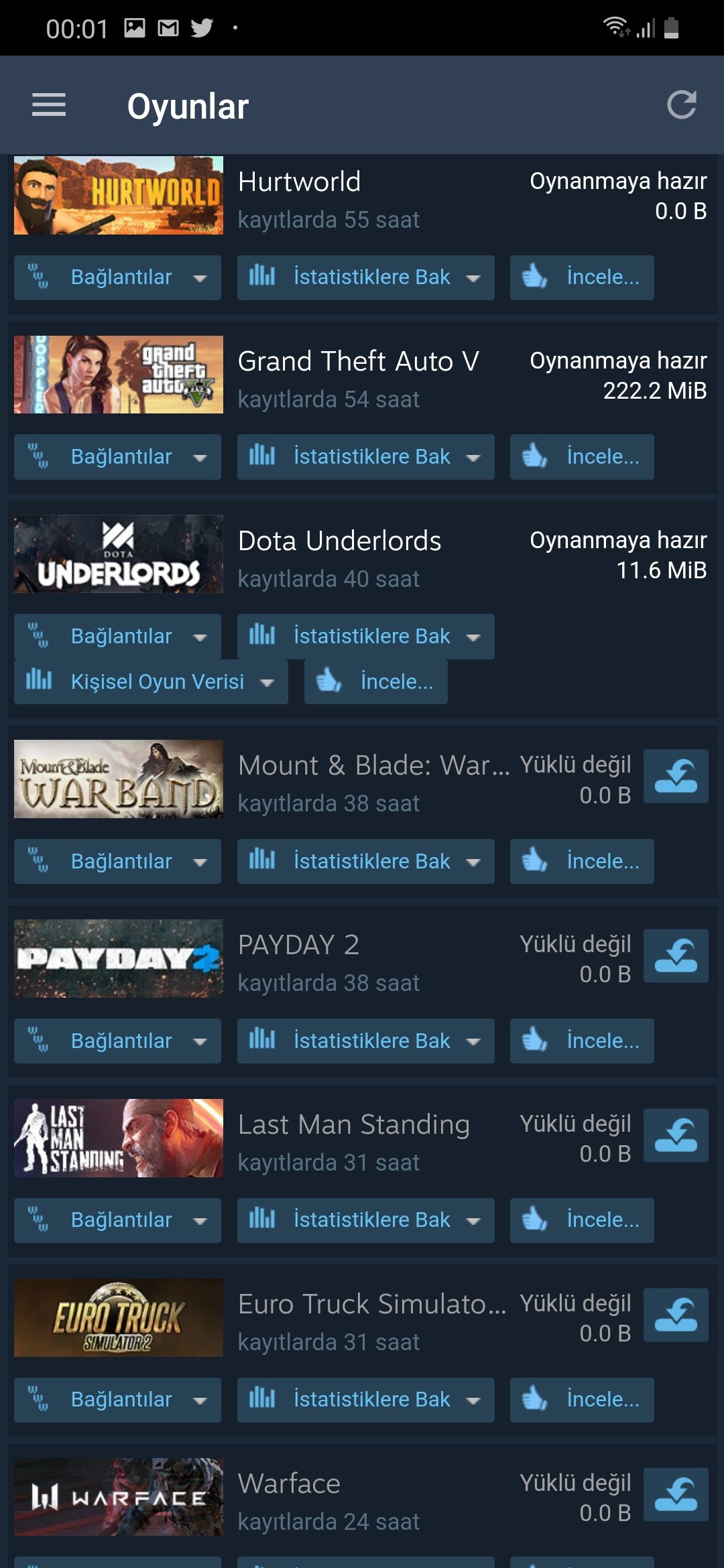Tap the refresh icon in header
Image resolution: width=724 pixels, height=1568 pixels.
pyautogui.click(x=682, y=105)
